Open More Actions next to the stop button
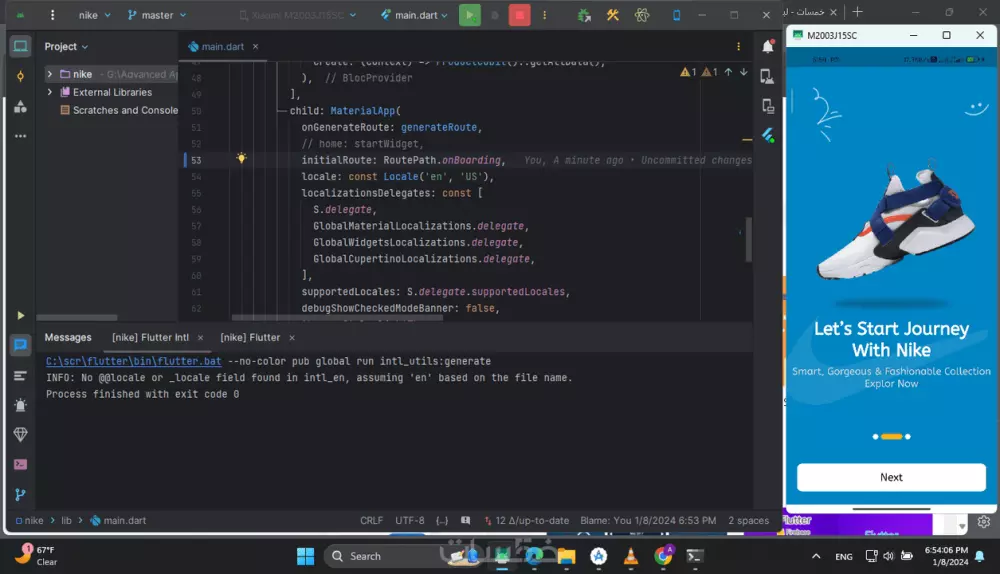The image size is (1000, 574). pyautogui.click(x=544, y=15)
